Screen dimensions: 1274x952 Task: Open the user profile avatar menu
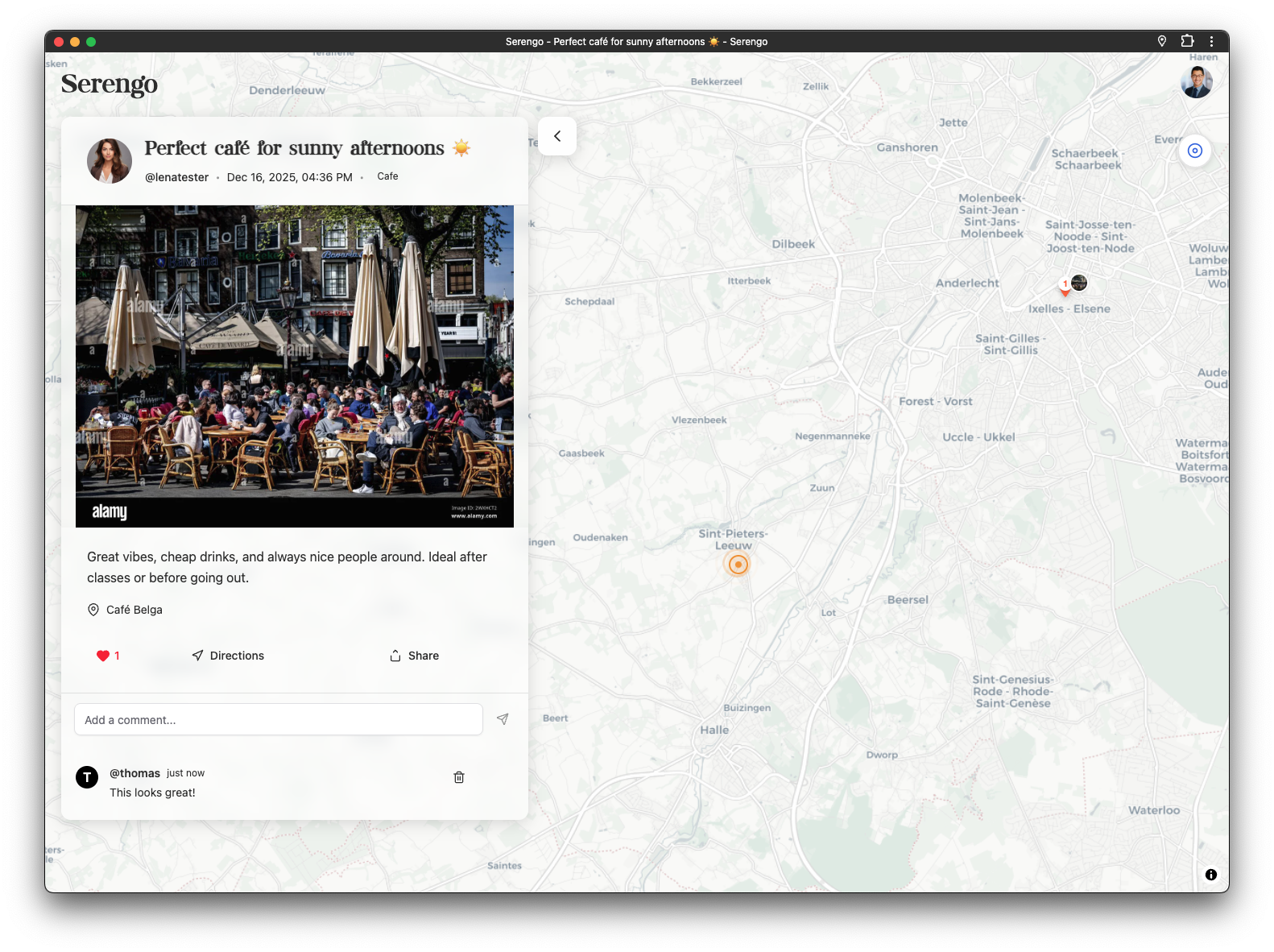1196,82
